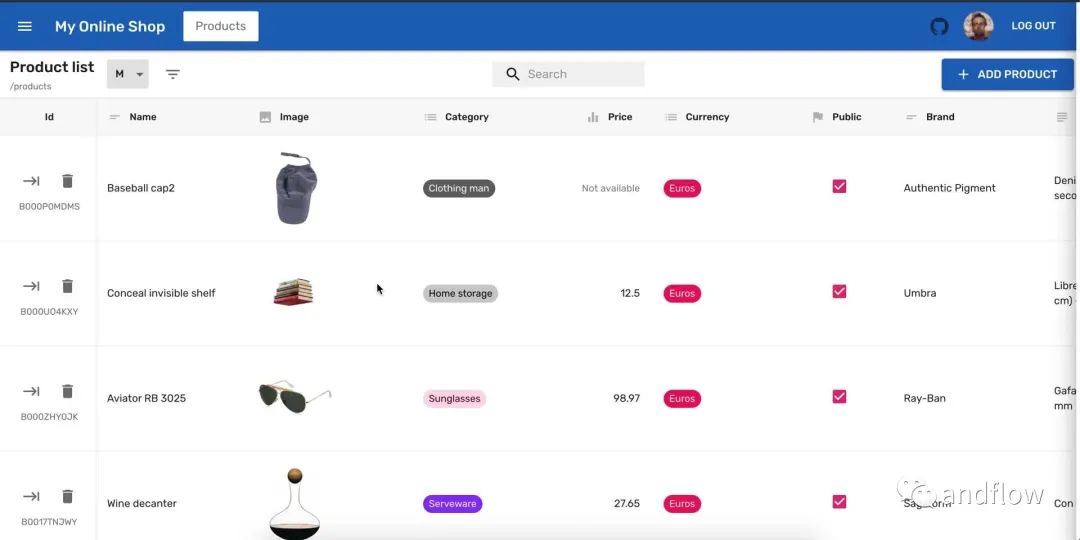
Task: Click the filter list icon
Action: [x=173, y=74]
